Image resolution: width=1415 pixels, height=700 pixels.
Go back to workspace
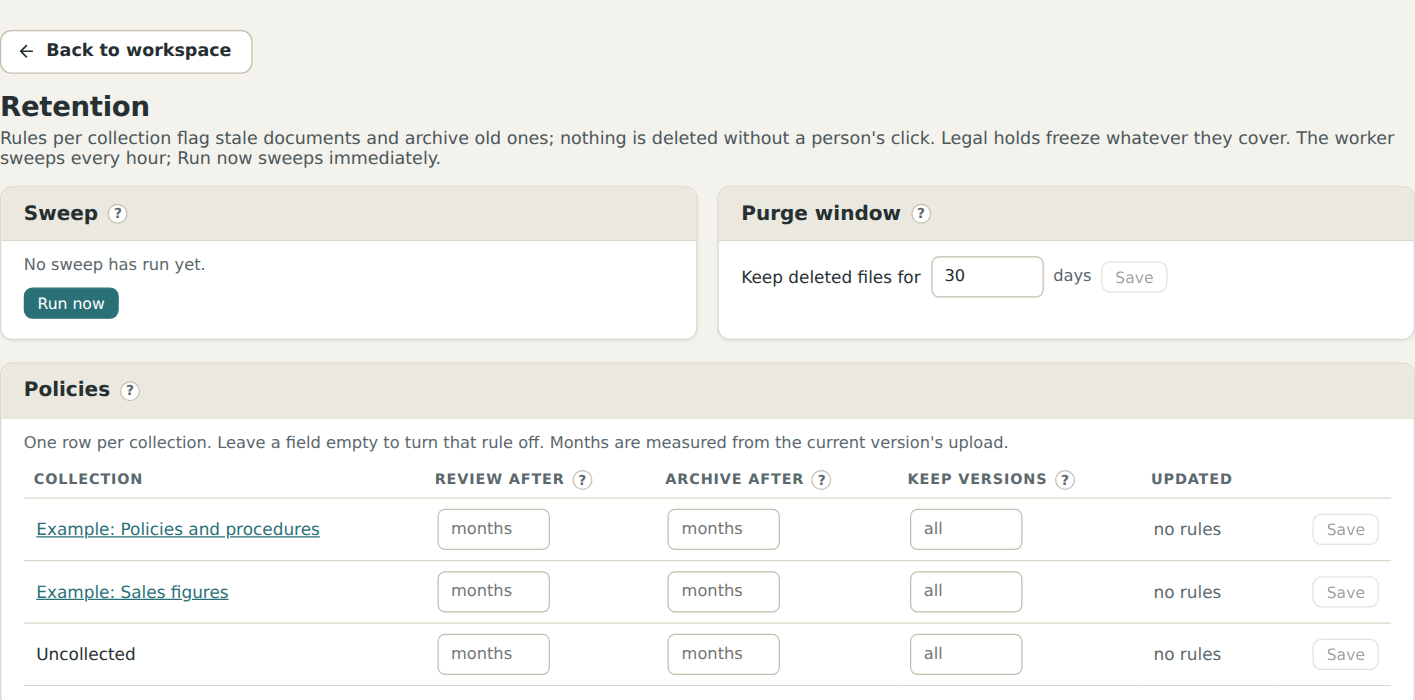tap(126, 51)
